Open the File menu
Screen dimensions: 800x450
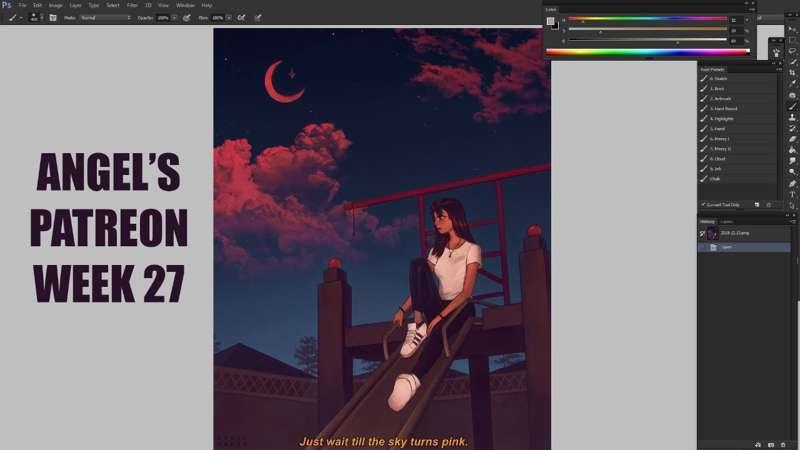pos(22,5)
